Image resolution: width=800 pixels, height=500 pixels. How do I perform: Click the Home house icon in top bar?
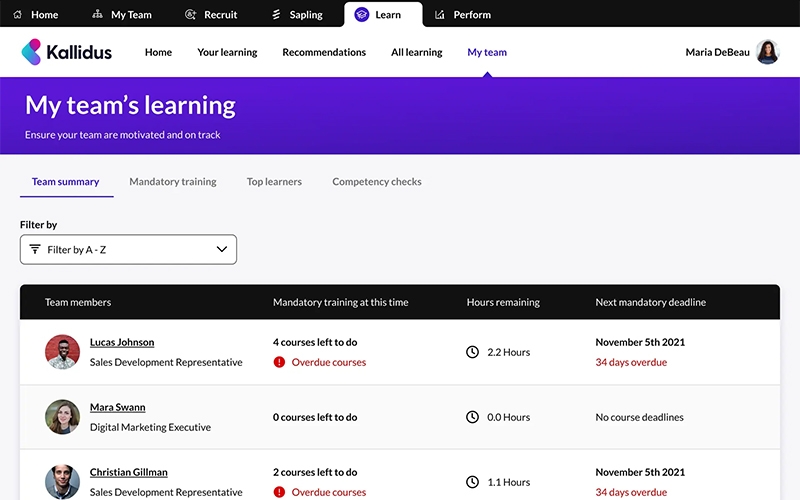click(17, 15)
